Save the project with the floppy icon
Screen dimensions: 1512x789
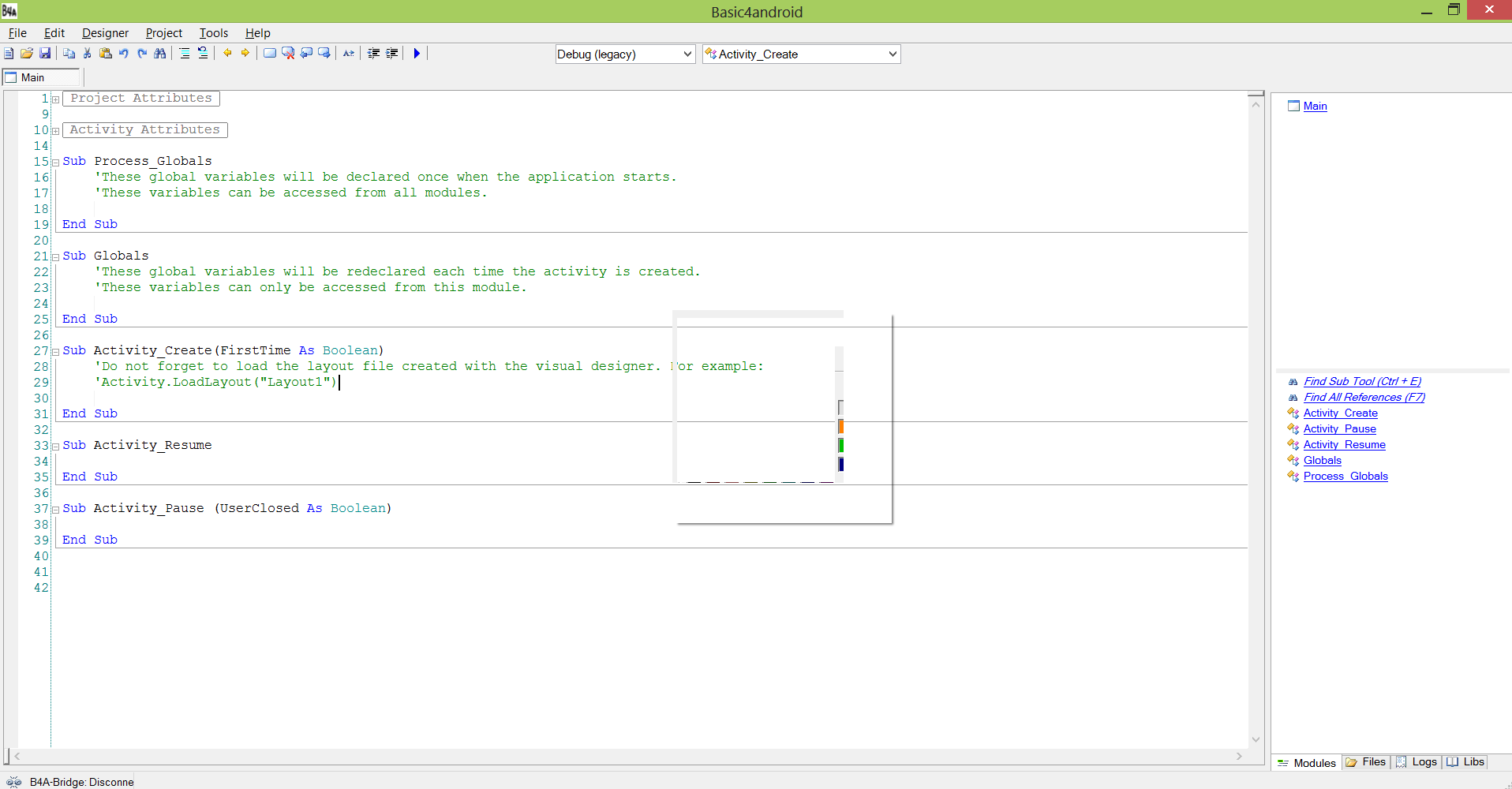pyautogui.click(x=45, y=54)
